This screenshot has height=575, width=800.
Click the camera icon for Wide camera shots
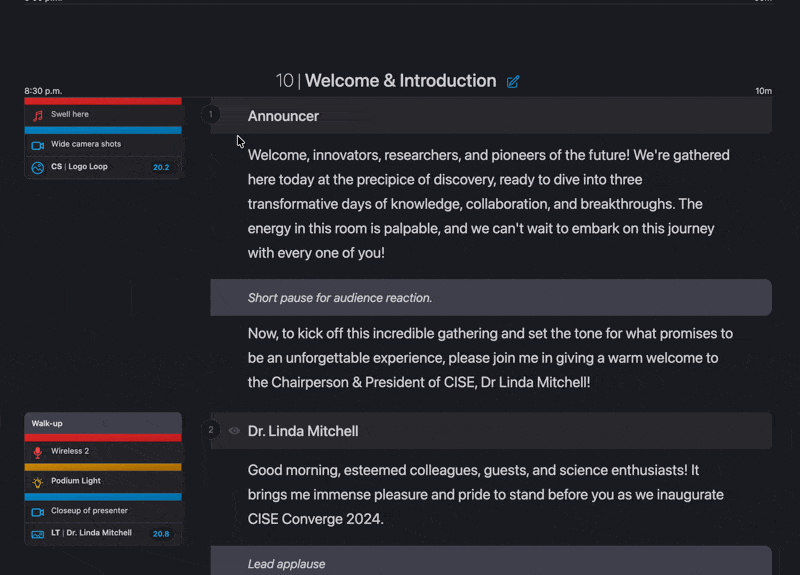click(x=38, y=145)
